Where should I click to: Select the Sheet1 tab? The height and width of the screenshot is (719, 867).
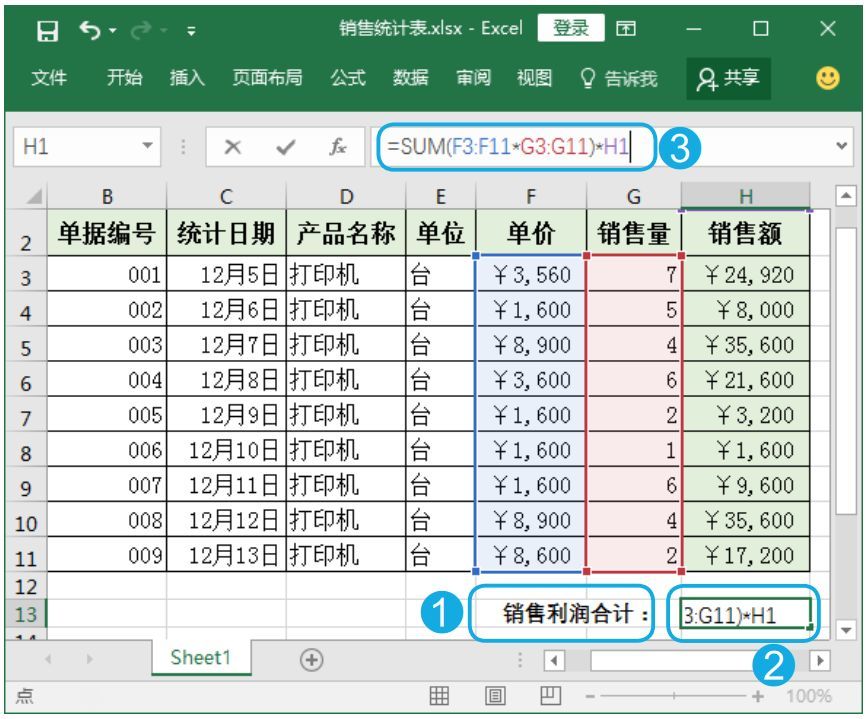click(x=200, y=658)
